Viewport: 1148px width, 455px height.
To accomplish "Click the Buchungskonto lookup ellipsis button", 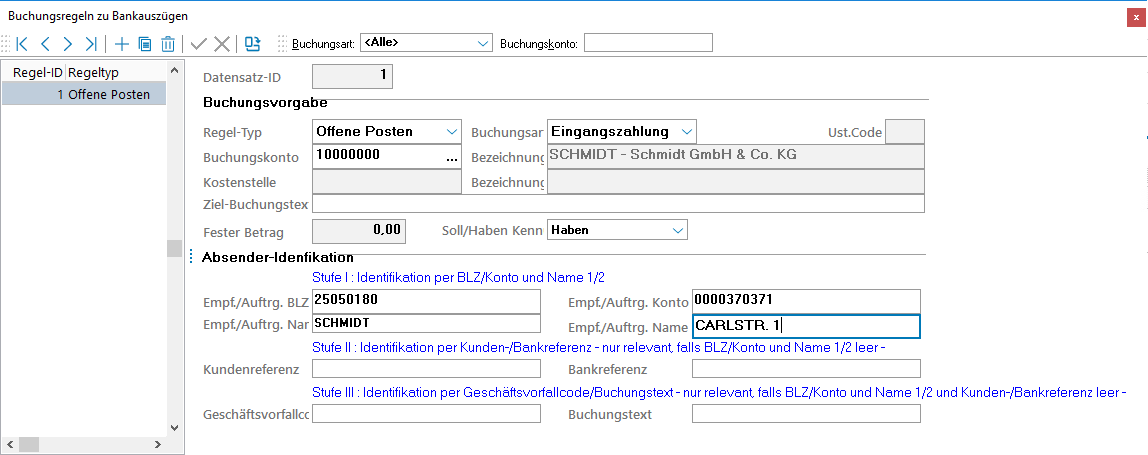I will coord(451,158).
